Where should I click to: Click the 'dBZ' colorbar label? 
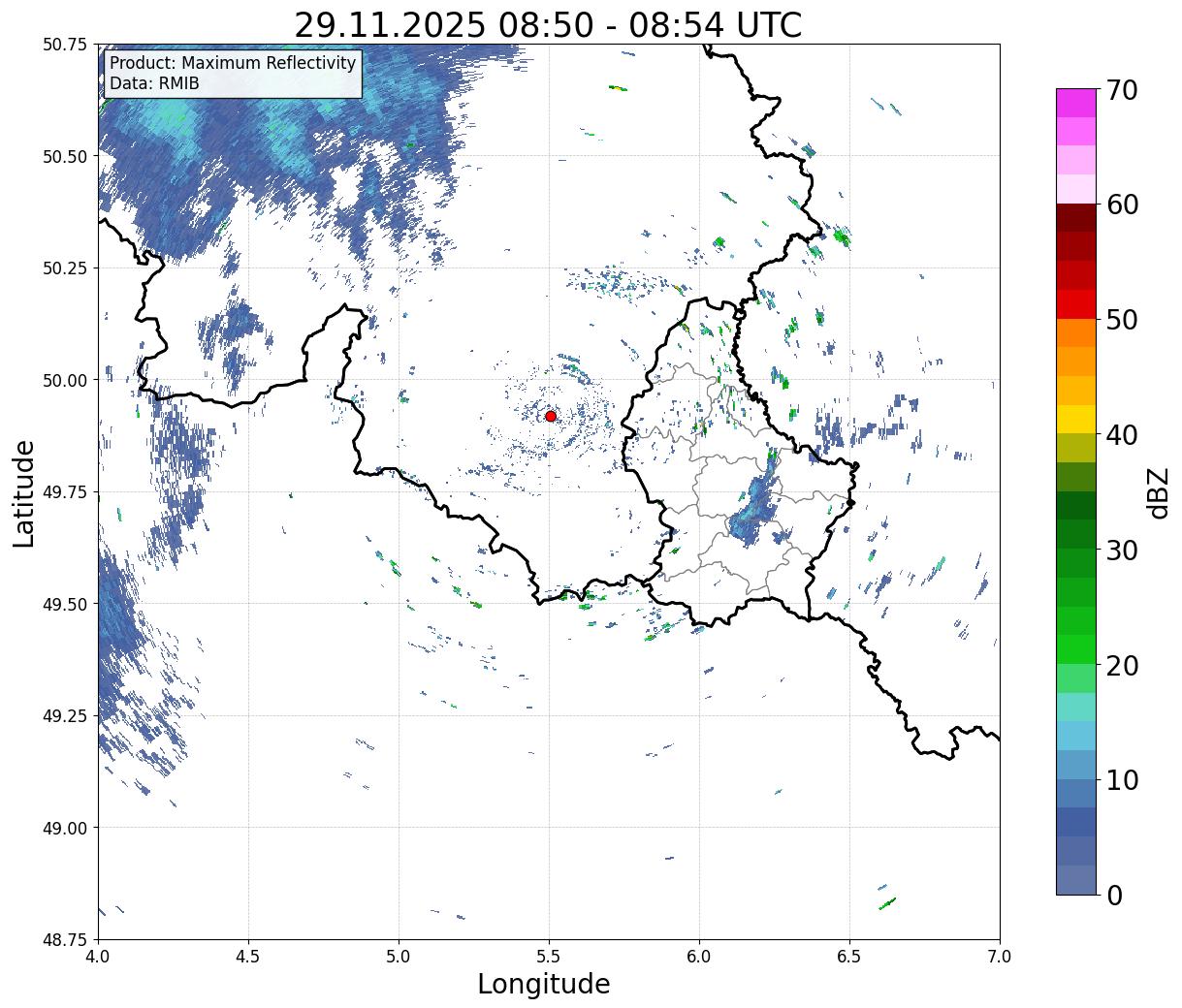(x=1159, y=492)
